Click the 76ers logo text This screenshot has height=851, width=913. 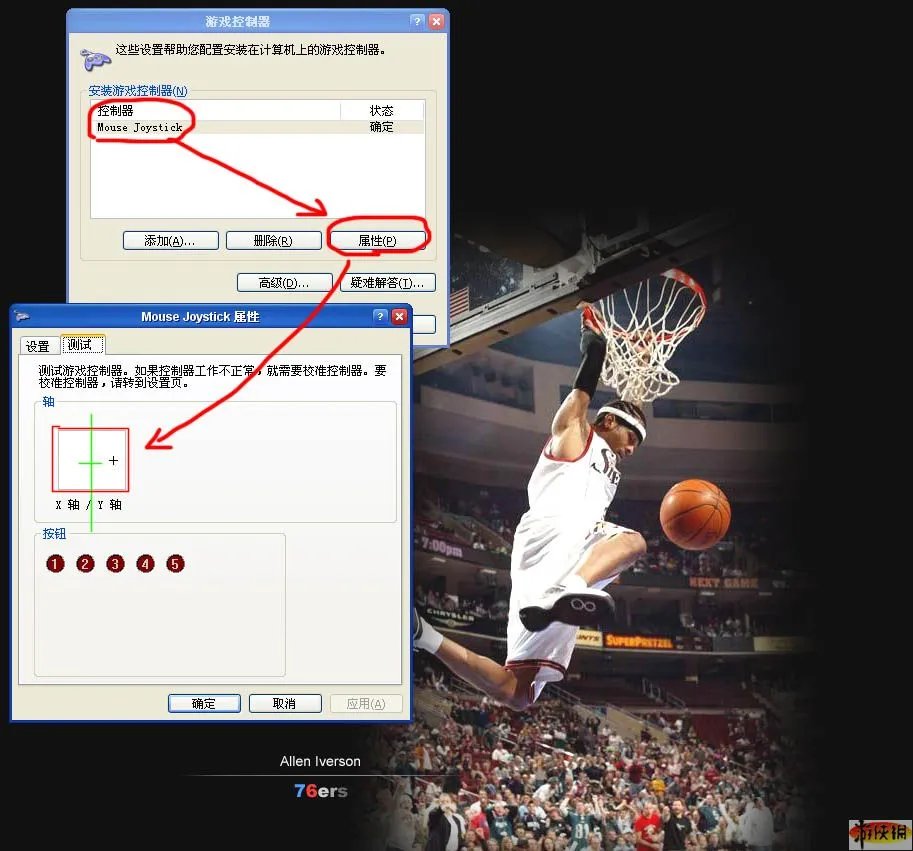tap(321, 790)
